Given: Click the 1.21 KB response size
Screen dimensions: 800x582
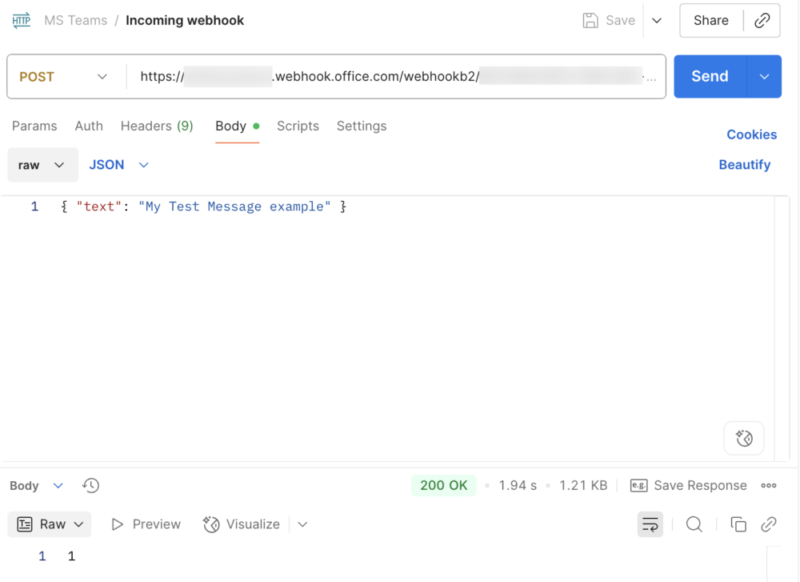Looking at the screenshot, I should coord(583,485).
